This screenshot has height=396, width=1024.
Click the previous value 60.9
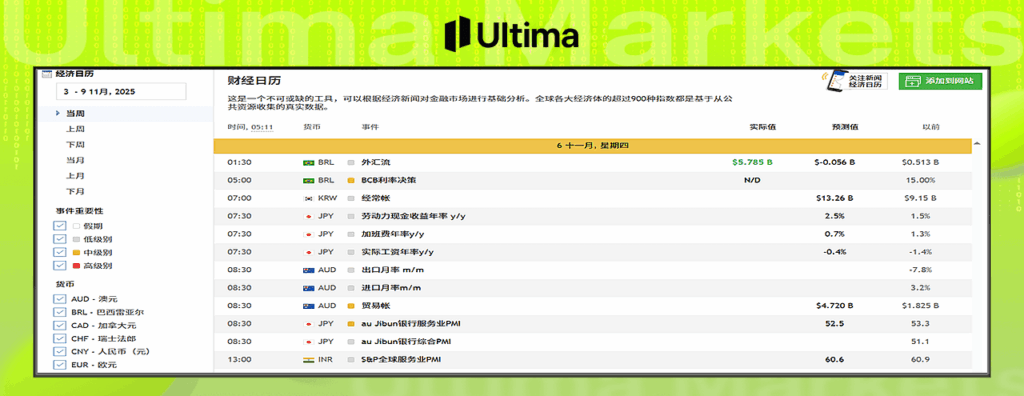[x=921, y=359]
